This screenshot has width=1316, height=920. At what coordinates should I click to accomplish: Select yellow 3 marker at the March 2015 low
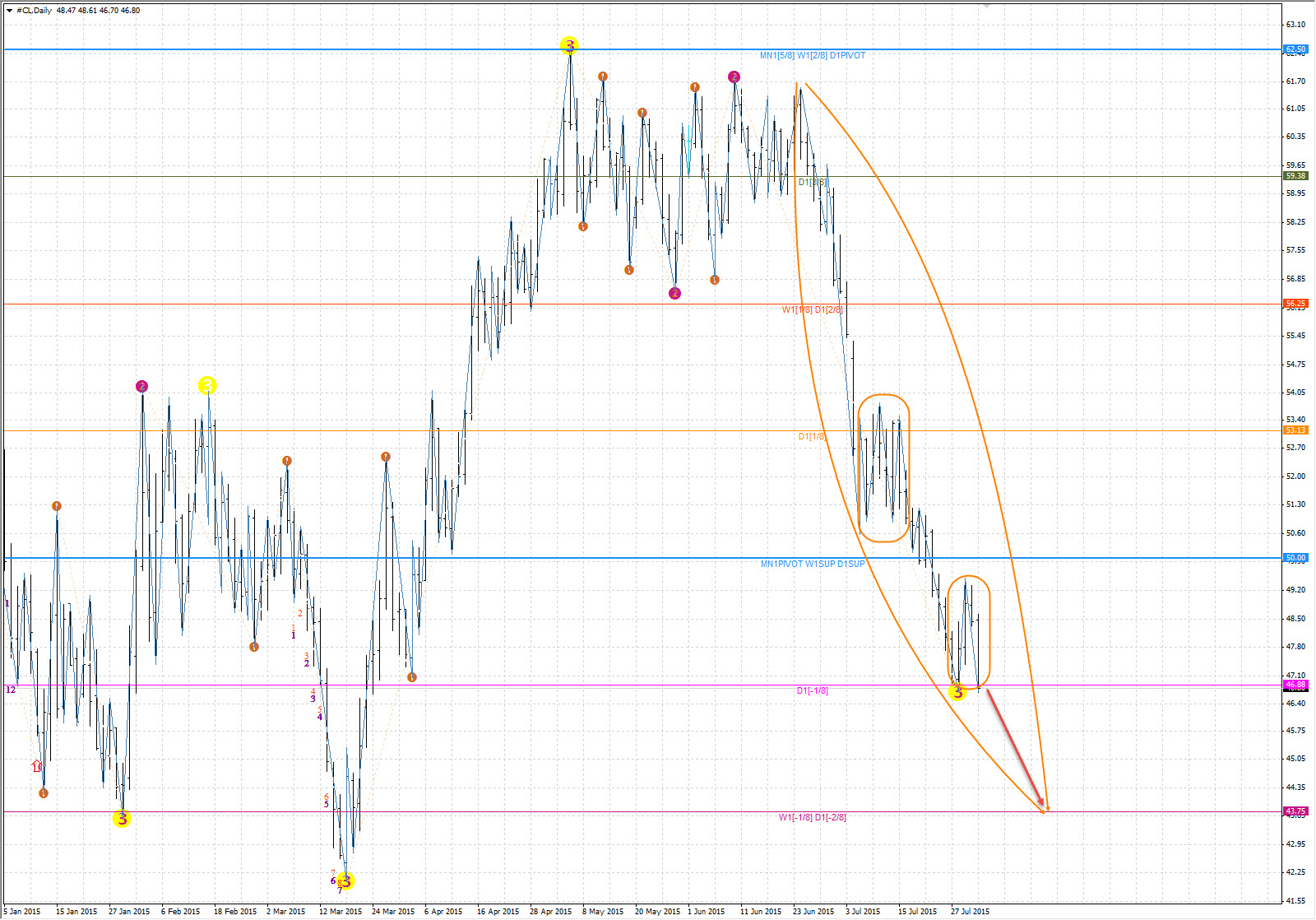[345, 881]
